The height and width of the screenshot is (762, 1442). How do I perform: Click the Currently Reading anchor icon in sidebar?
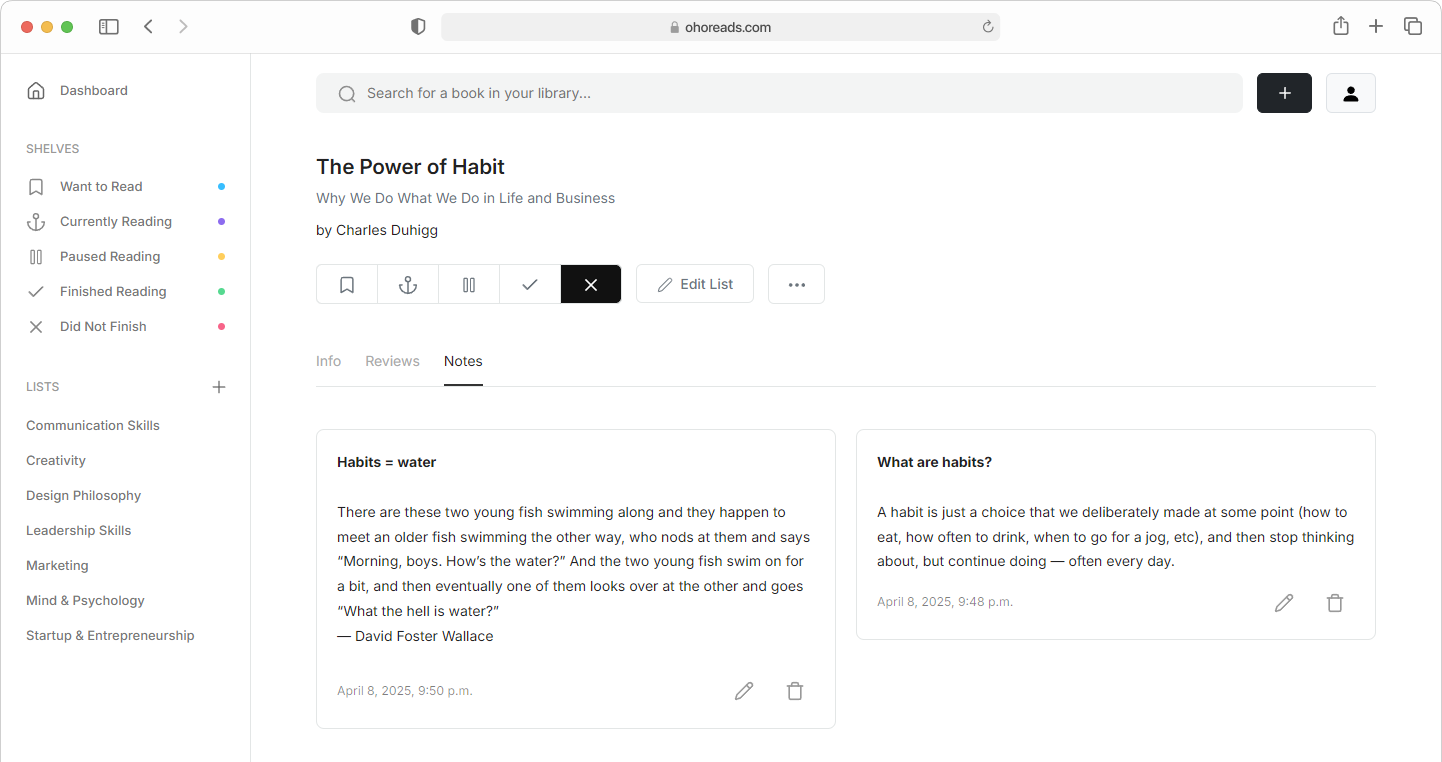coord(36,222)
